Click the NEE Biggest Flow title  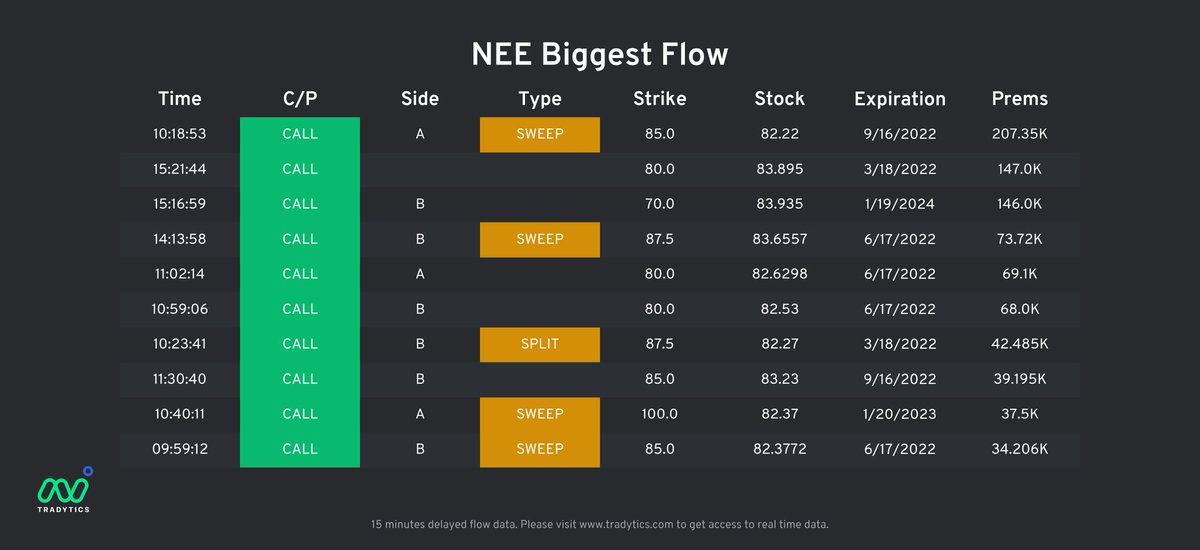600,55
